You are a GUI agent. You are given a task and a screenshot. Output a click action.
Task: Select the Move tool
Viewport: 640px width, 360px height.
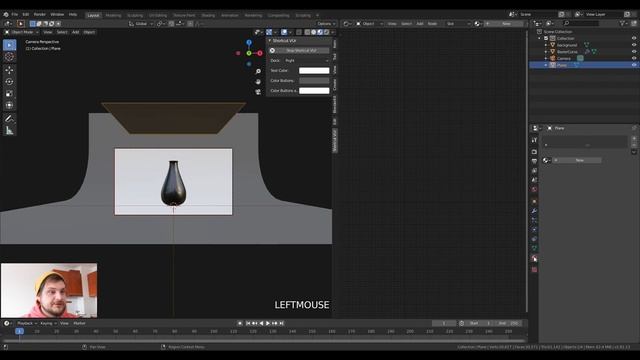point(9,70)
